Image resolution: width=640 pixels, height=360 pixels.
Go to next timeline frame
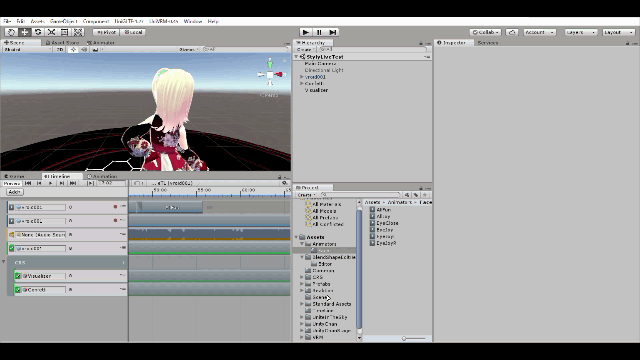62,183
